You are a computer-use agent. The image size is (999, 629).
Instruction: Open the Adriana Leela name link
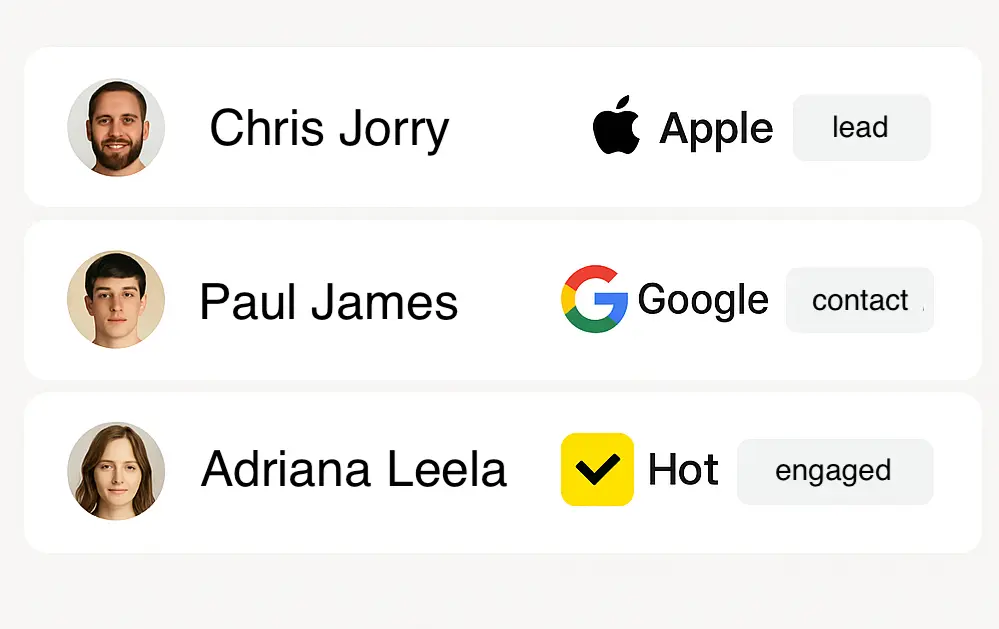[x=354, y=470]
